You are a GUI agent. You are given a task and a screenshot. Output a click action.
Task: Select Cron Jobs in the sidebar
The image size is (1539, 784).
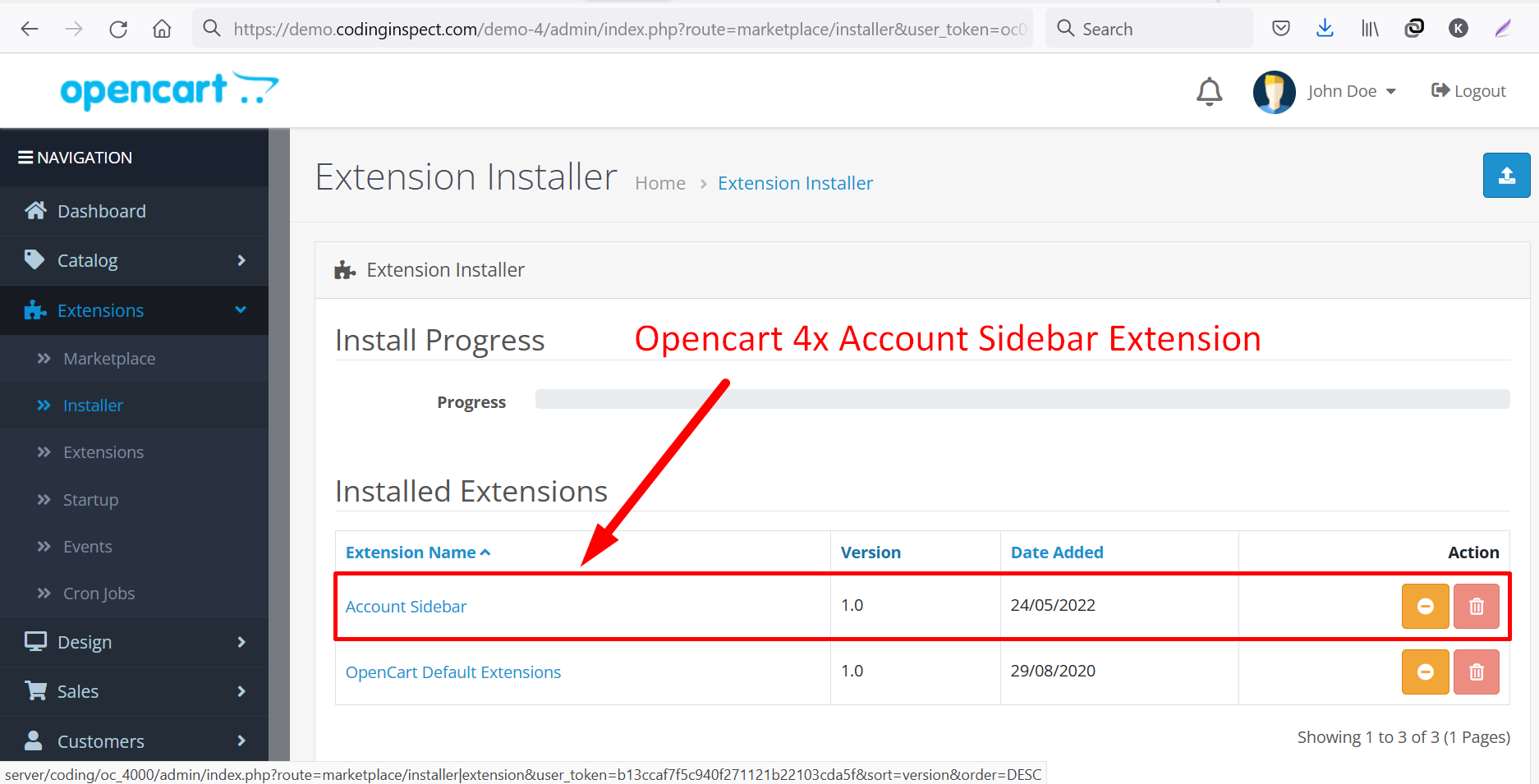[99, 594]
